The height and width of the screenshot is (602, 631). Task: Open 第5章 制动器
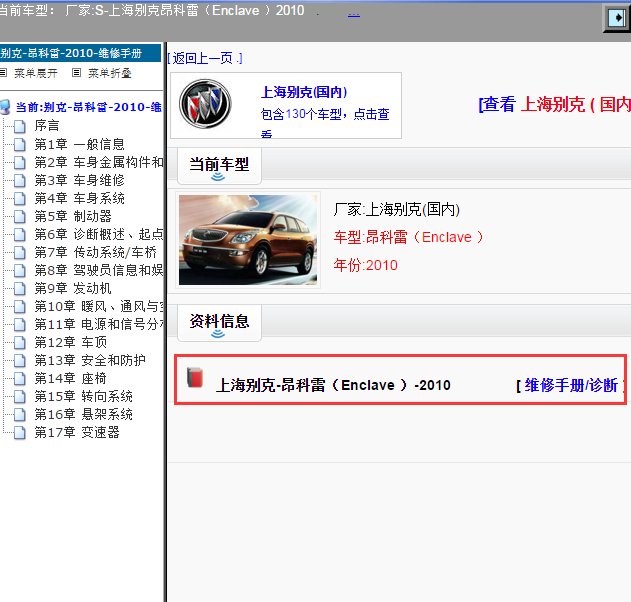tap(73, 216)
